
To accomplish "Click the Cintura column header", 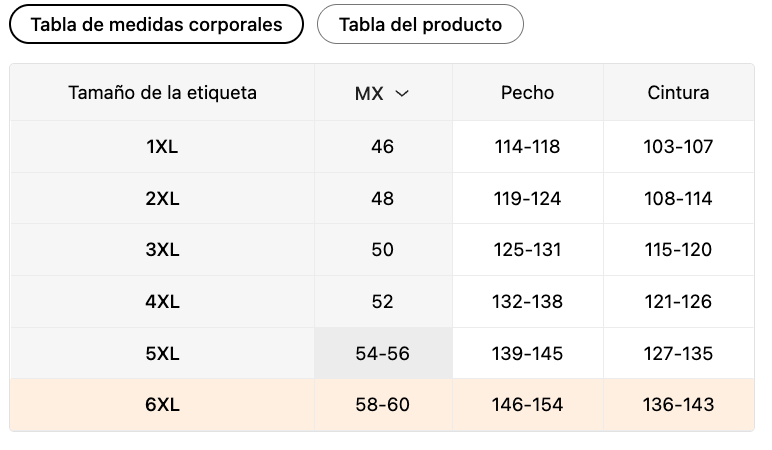I will 678,93.
